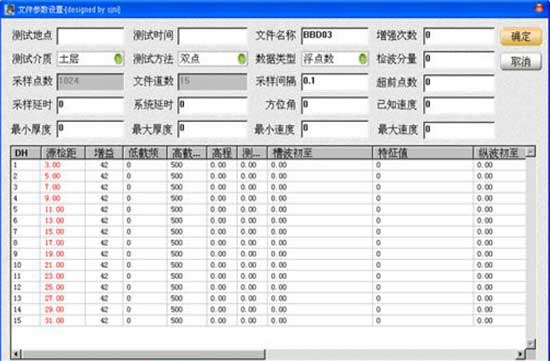
Task: Click the 测试地点 input field
Action: coord(90,36)
